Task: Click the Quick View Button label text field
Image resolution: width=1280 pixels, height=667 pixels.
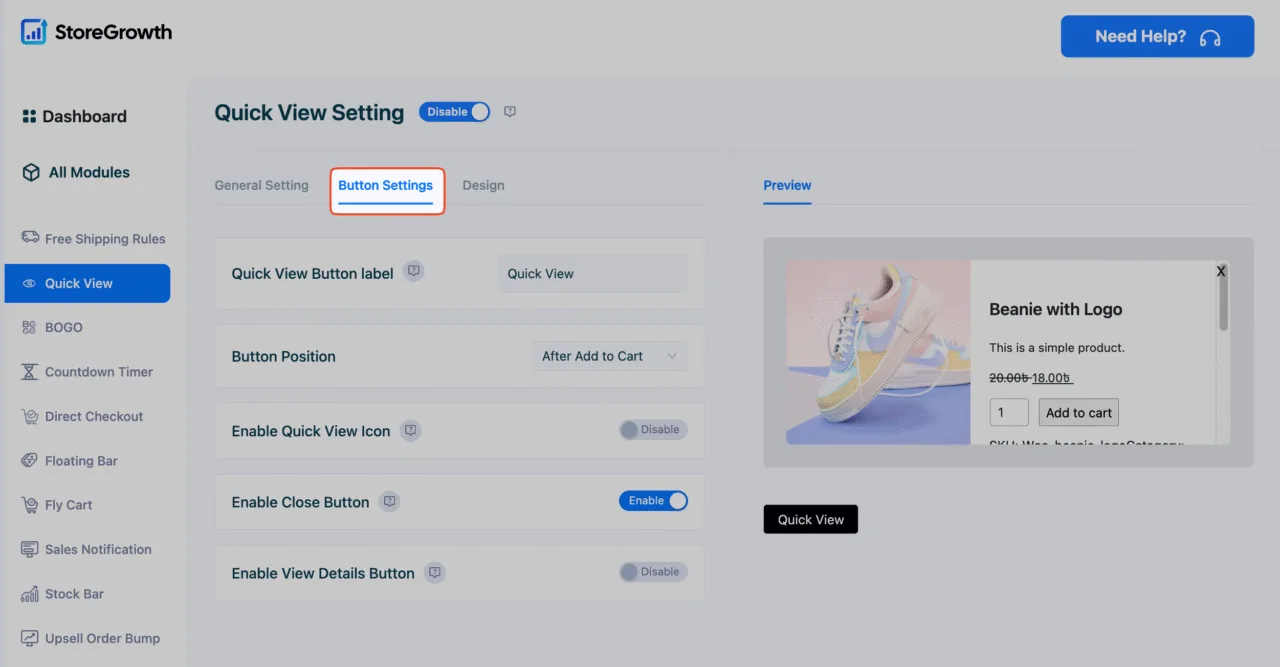Action: [x=593, y=273]
